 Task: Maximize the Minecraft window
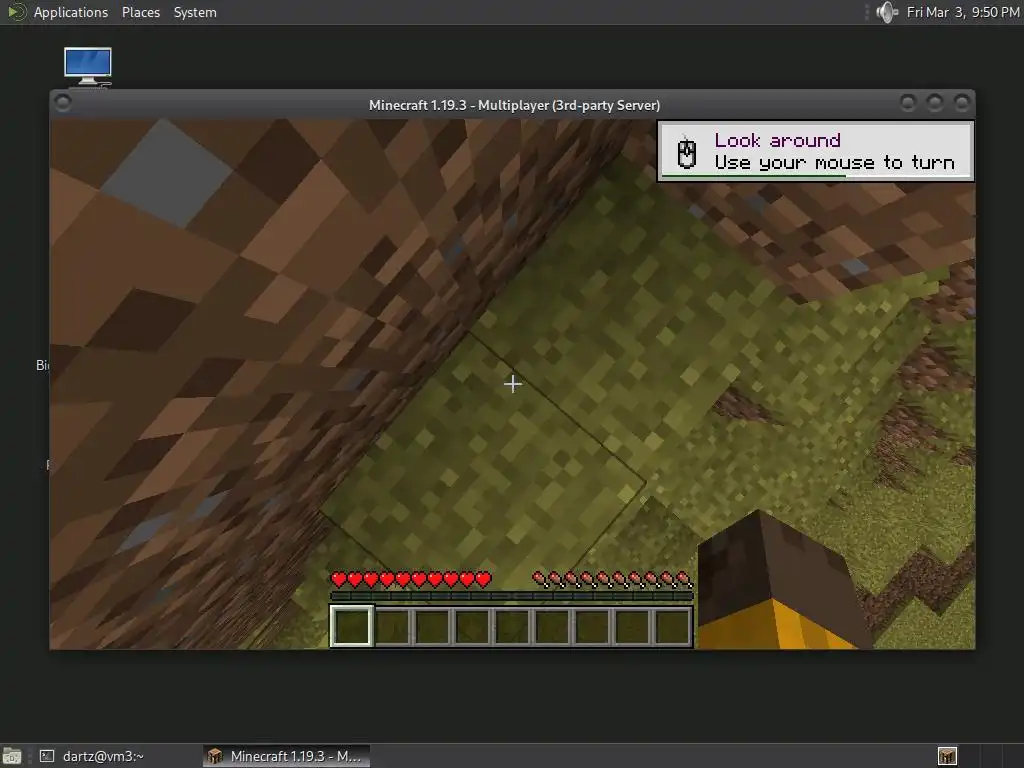click(x=935, y=103)
